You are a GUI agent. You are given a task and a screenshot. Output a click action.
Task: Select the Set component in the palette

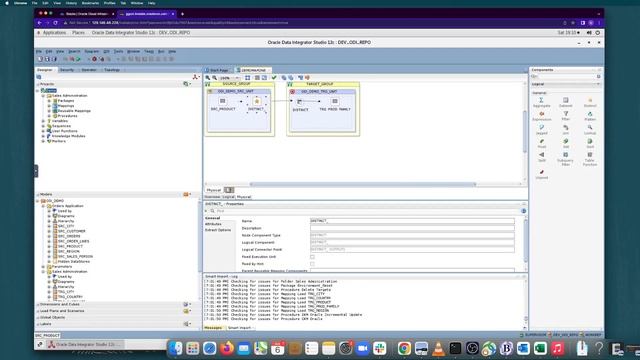coord(565,144)
